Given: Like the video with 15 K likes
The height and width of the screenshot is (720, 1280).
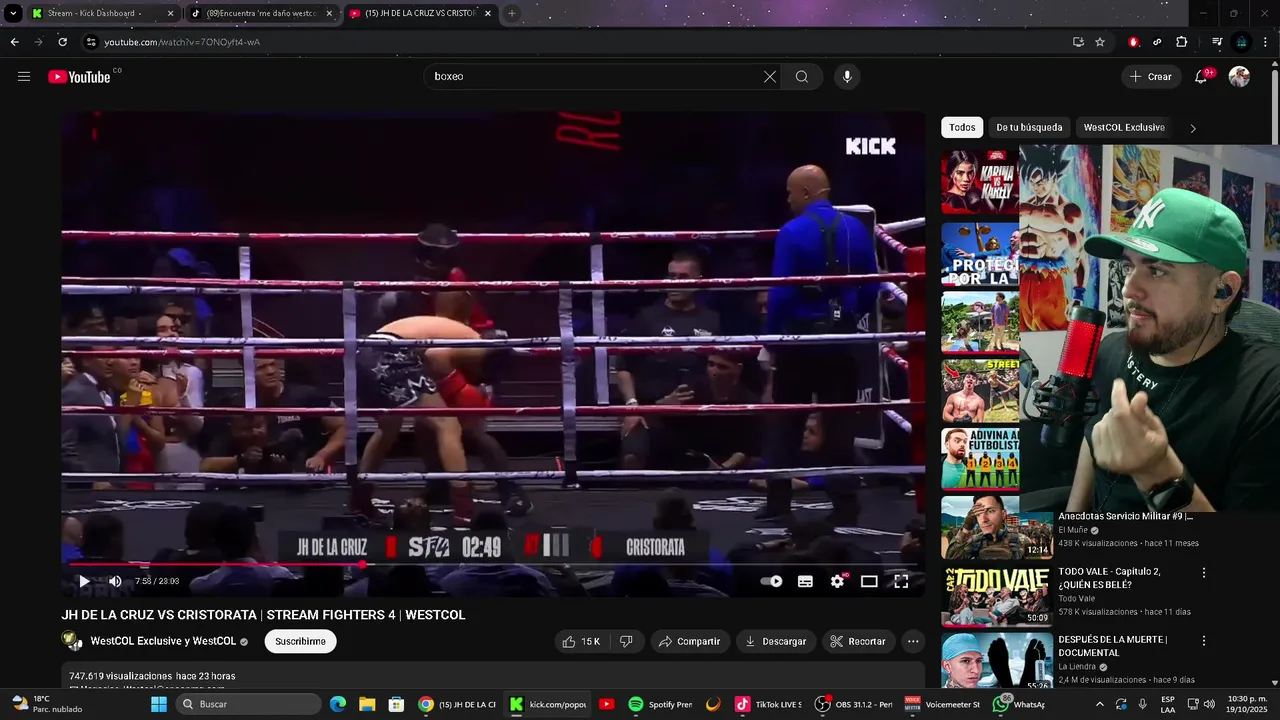Looking at the screenshot, I should [x=581, y=641].
